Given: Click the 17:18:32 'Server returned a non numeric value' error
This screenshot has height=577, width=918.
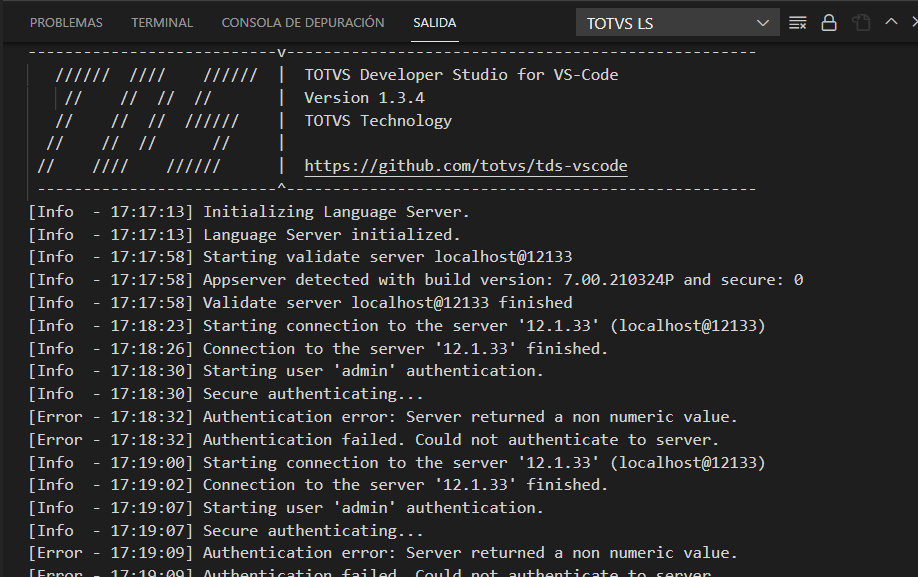Looking at the screenshot, I should (383, 417).
